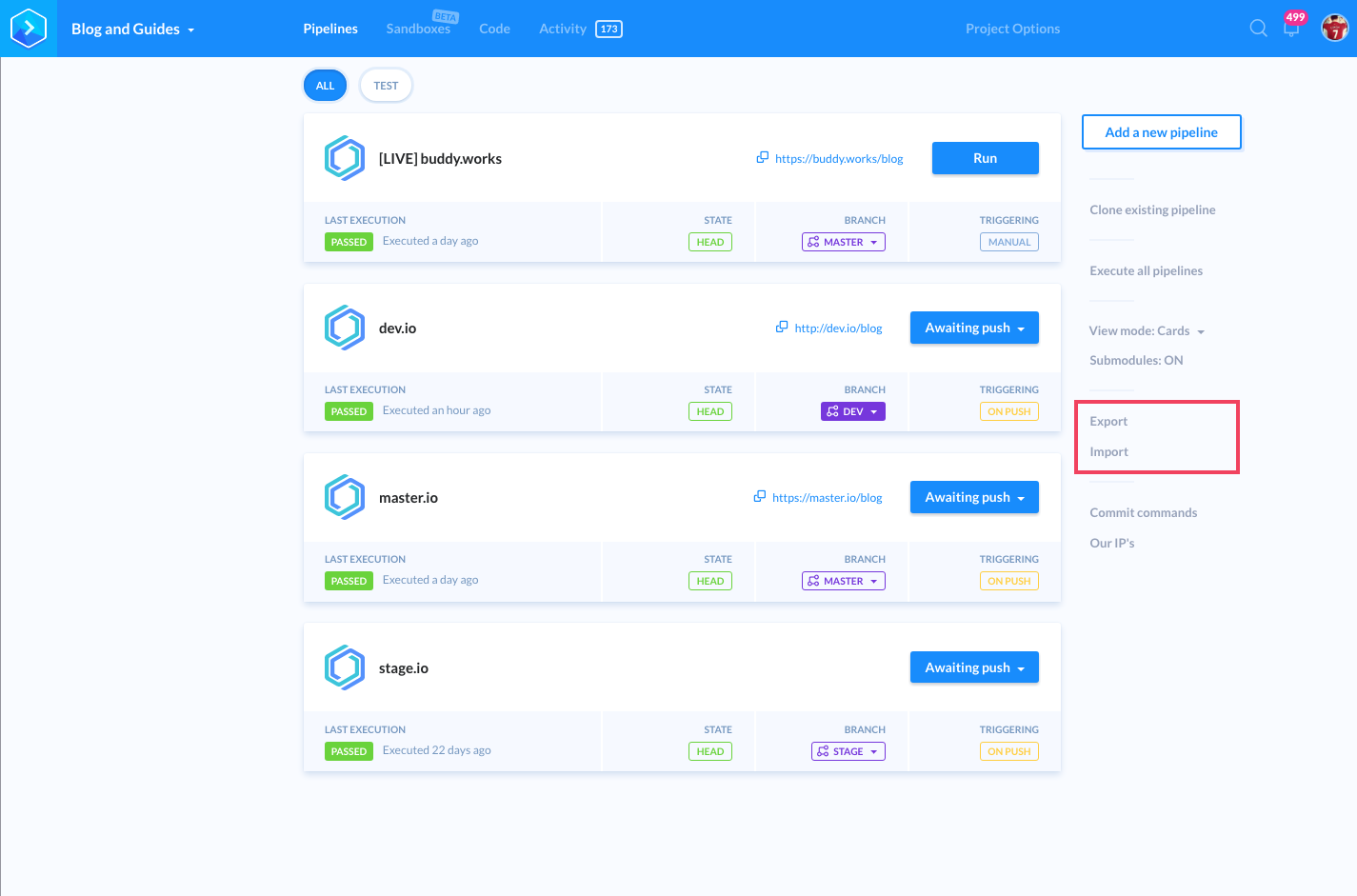Open MASTER branch dropdown for master.io
The image size is (1357, 896).
pyautogui.click(x=844, y=581)
